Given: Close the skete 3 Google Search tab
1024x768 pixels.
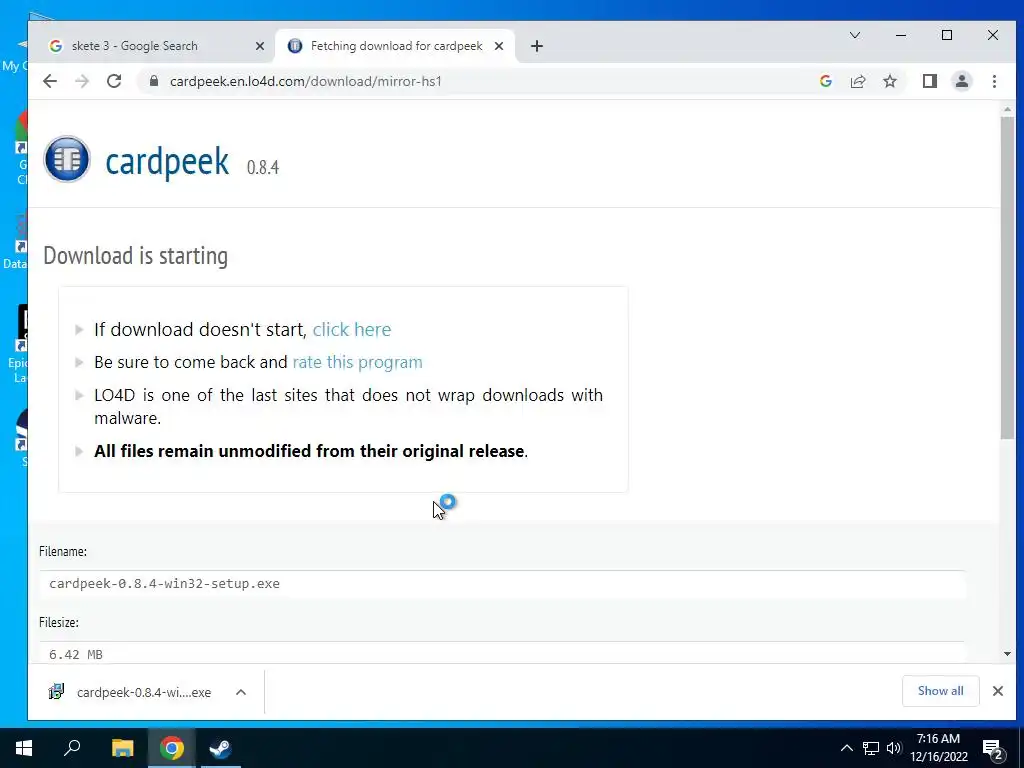Looking at the screenshot, I should 259,46.
